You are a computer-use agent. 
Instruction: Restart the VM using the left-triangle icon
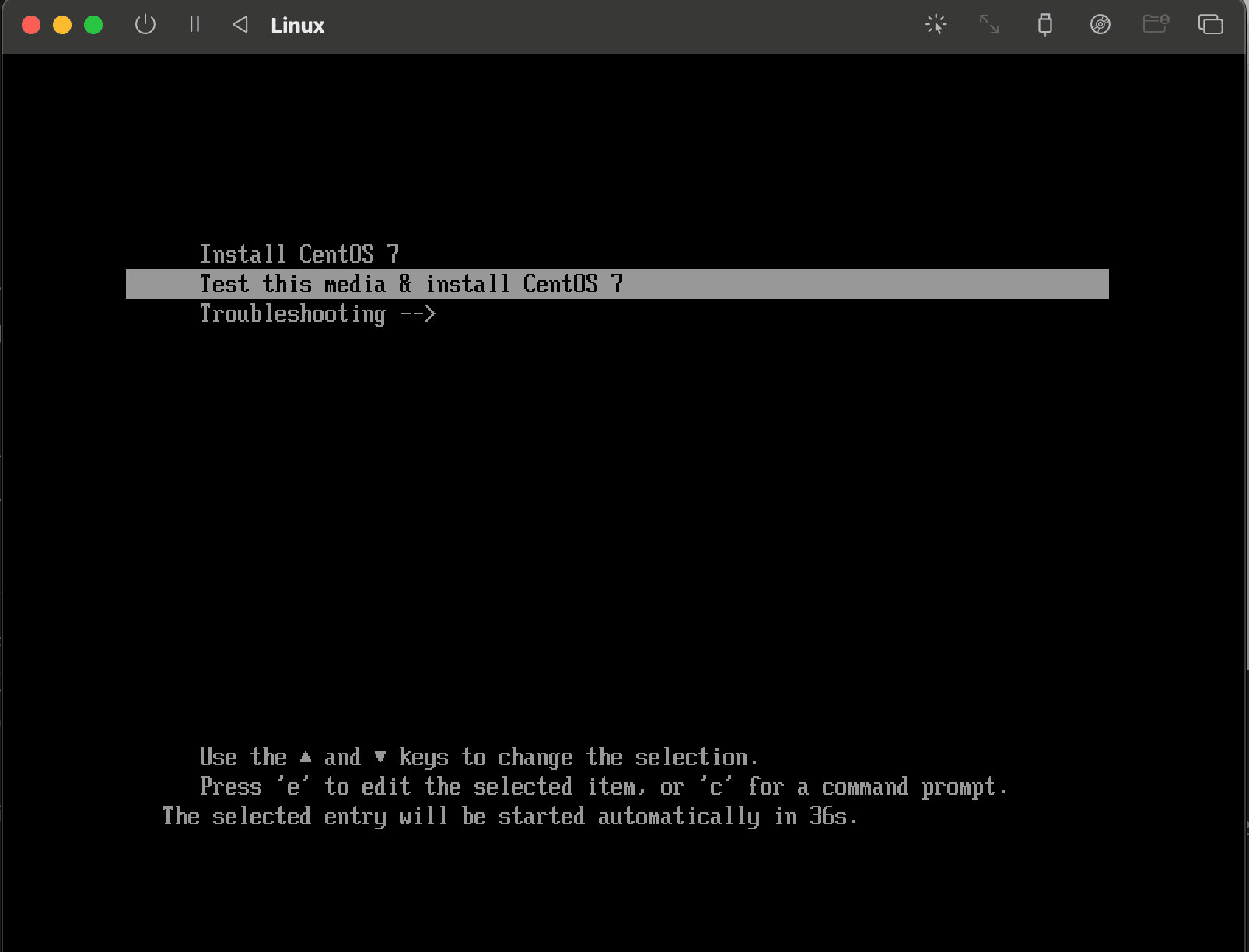pyautogui.click(x=240, y=25)
